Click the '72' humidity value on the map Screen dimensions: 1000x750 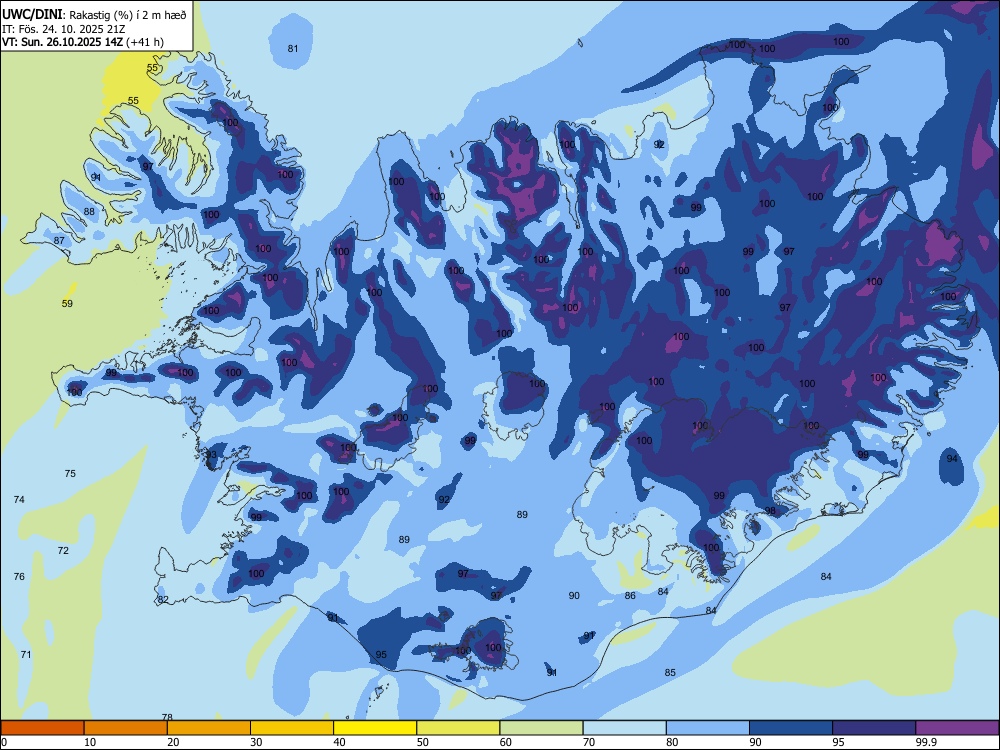click(x=63, y=550)
